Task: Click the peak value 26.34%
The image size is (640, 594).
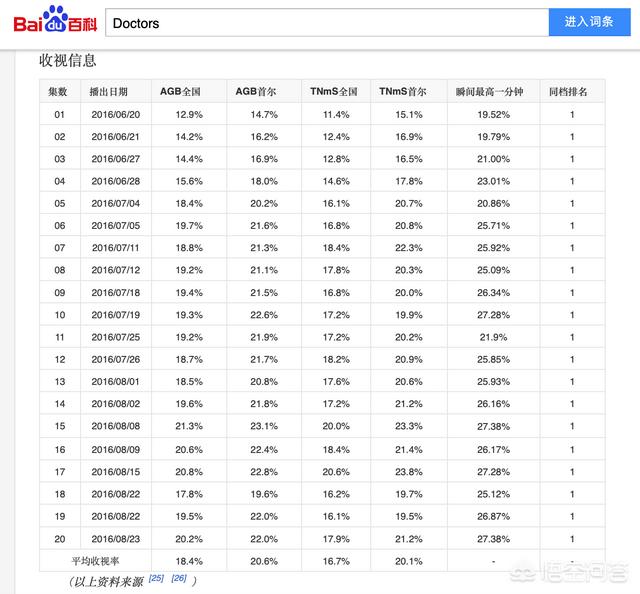Action: point(493,293)
